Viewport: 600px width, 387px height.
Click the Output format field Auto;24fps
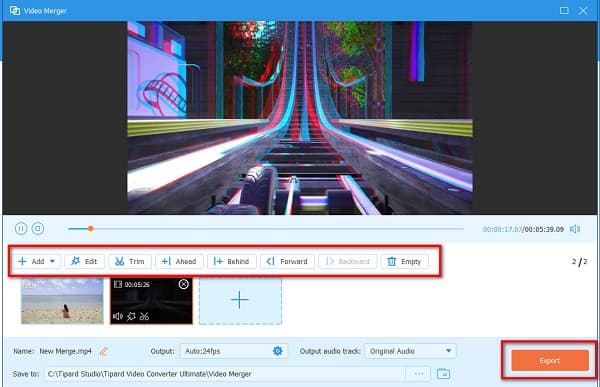233,351
